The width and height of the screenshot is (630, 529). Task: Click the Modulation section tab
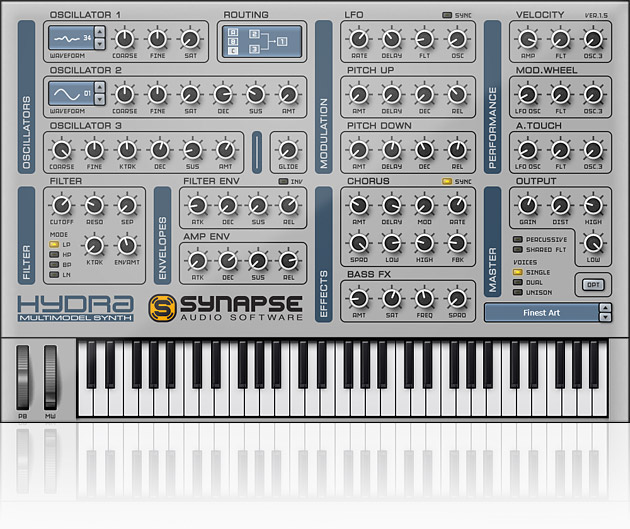[x=323, y=97]
